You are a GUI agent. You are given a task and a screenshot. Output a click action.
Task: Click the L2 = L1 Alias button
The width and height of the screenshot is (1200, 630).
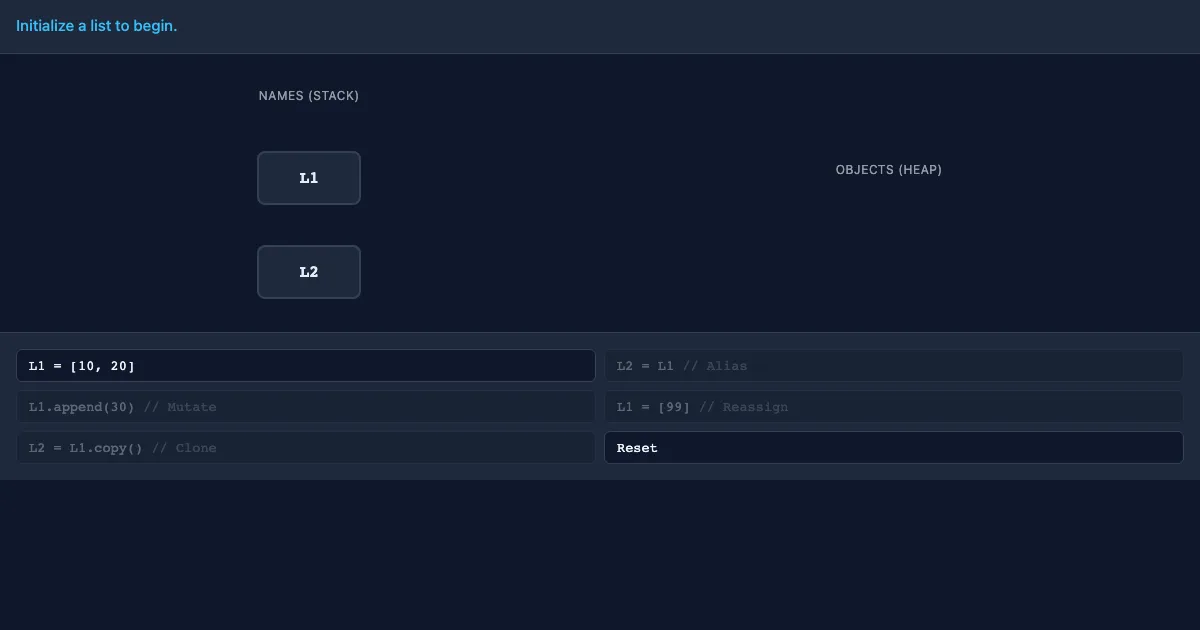(894, 366)
